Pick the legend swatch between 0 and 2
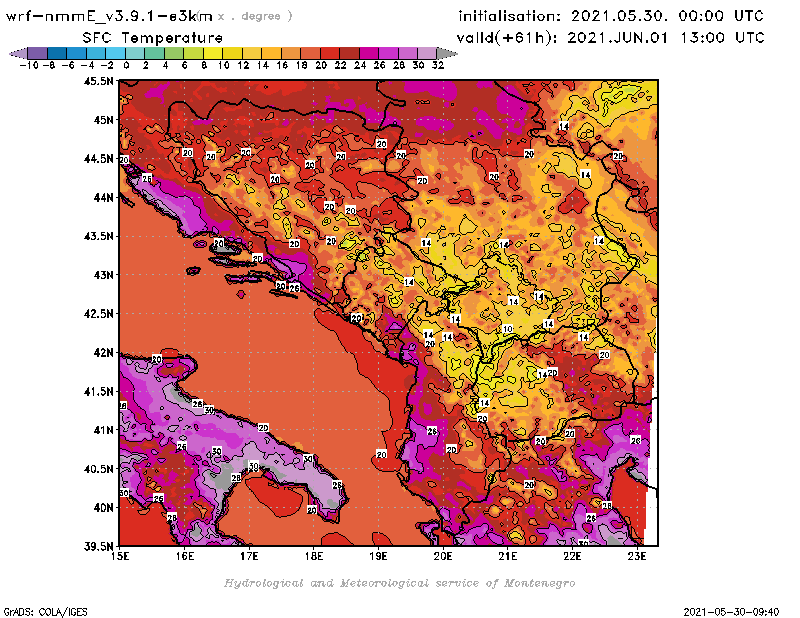 coord(135,53)
